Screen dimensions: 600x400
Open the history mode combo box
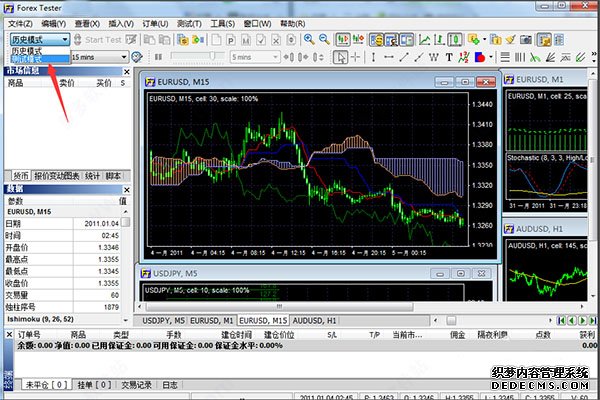pos(40,39)
